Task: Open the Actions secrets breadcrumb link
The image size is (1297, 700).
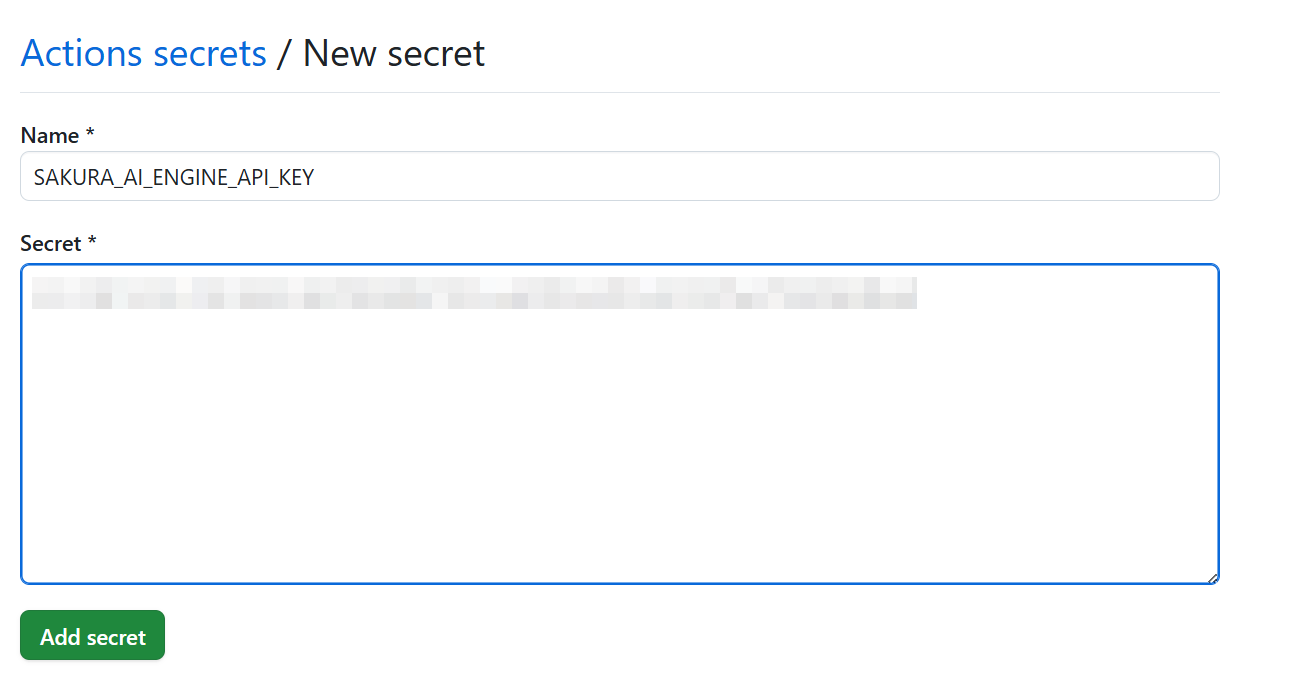Action: pyautogui.click(x=143, y=53)
